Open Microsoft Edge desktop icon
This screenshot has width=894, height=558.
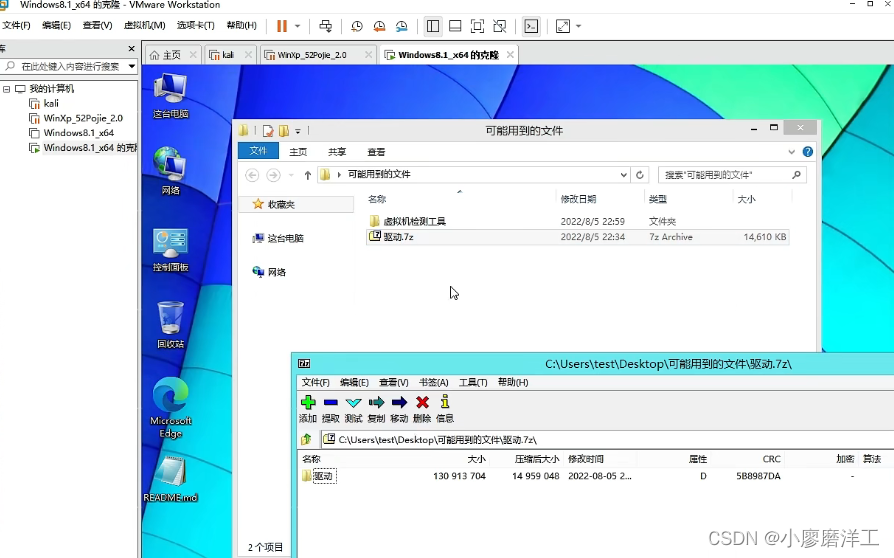[170, 408]
